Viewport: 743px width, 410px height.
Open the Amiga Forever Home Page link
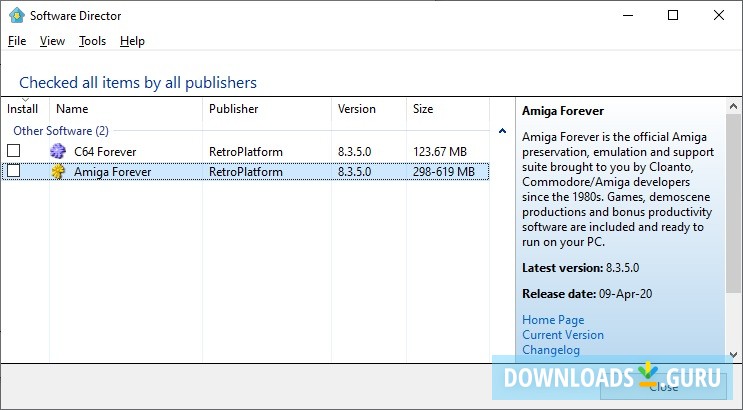point(553,320)
